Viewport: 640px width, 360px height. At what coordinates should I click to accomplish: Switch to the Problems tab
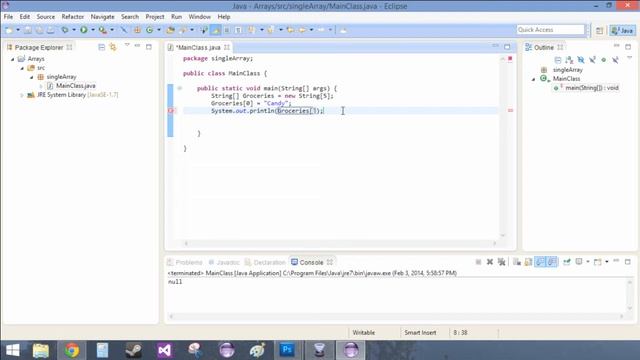point(185,262)
